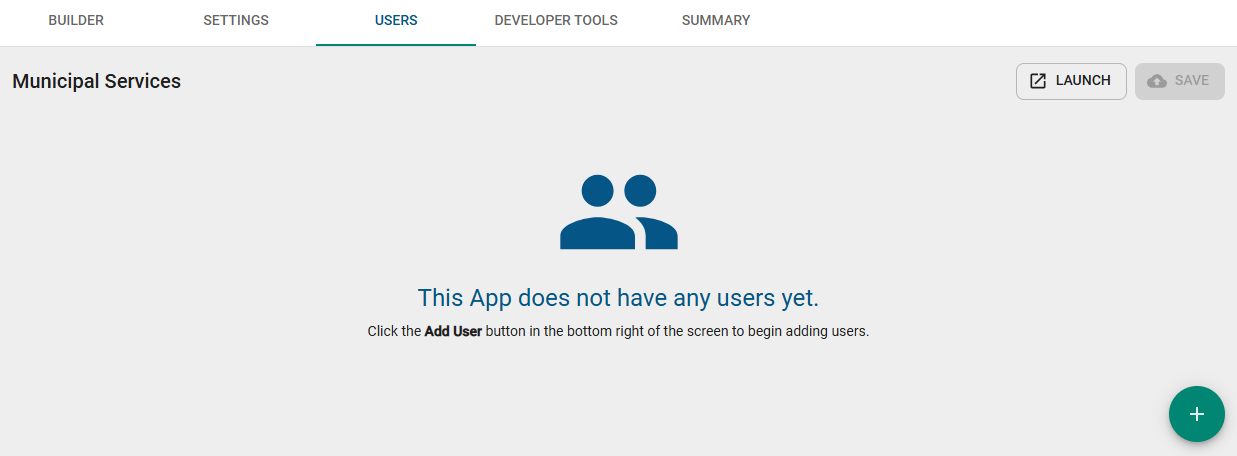Select the Users tab

pyautogui.click(x=396, y=21)
